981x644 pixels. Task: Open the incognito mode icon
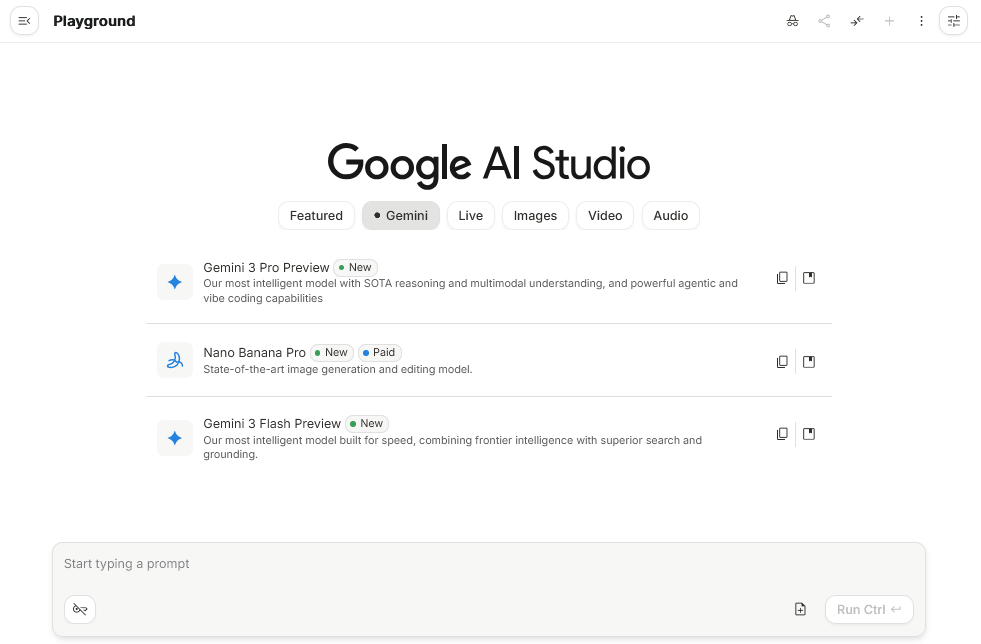(792, 20)
